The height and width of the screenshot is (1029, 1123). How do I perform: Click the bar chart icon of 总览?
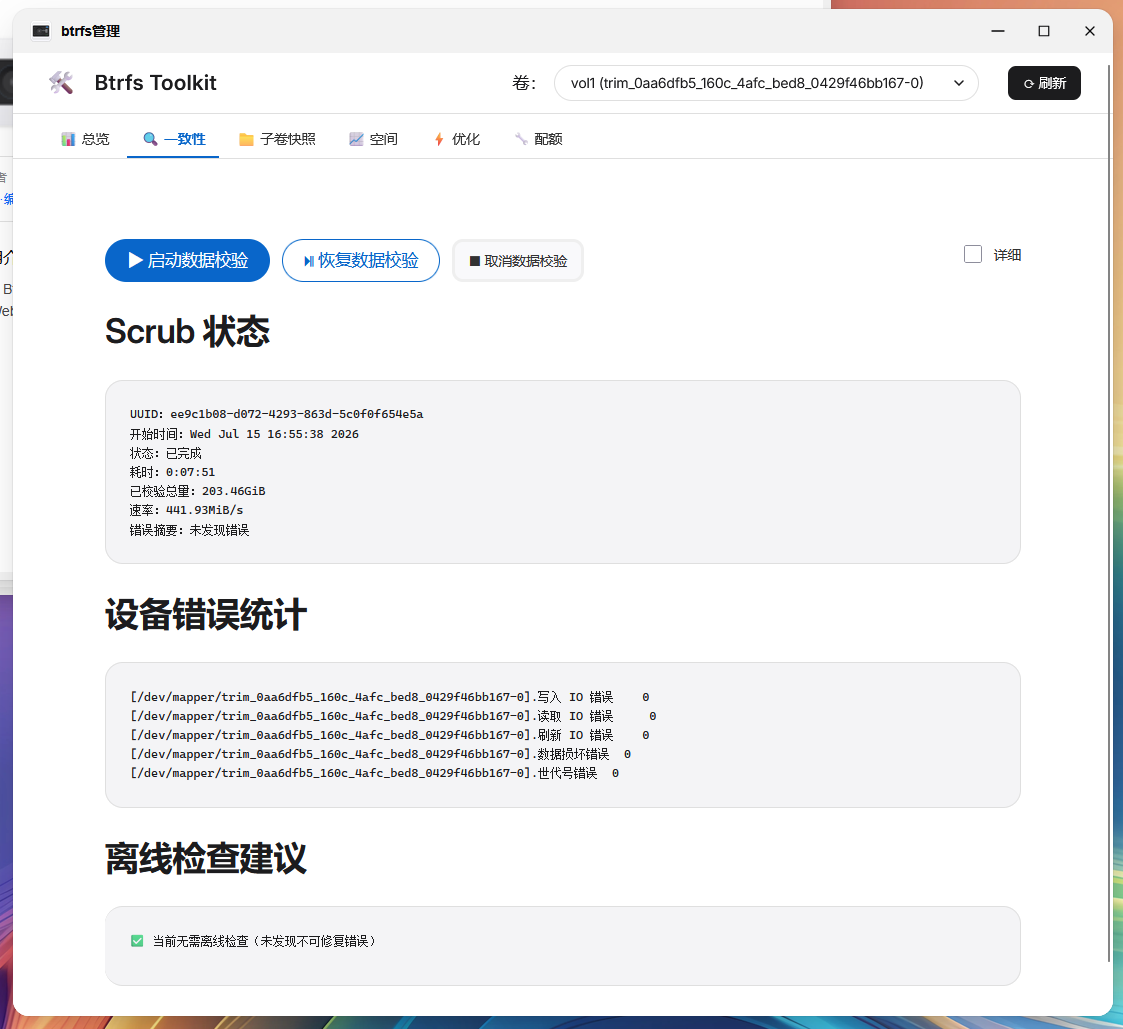click(x=68, y=139)
